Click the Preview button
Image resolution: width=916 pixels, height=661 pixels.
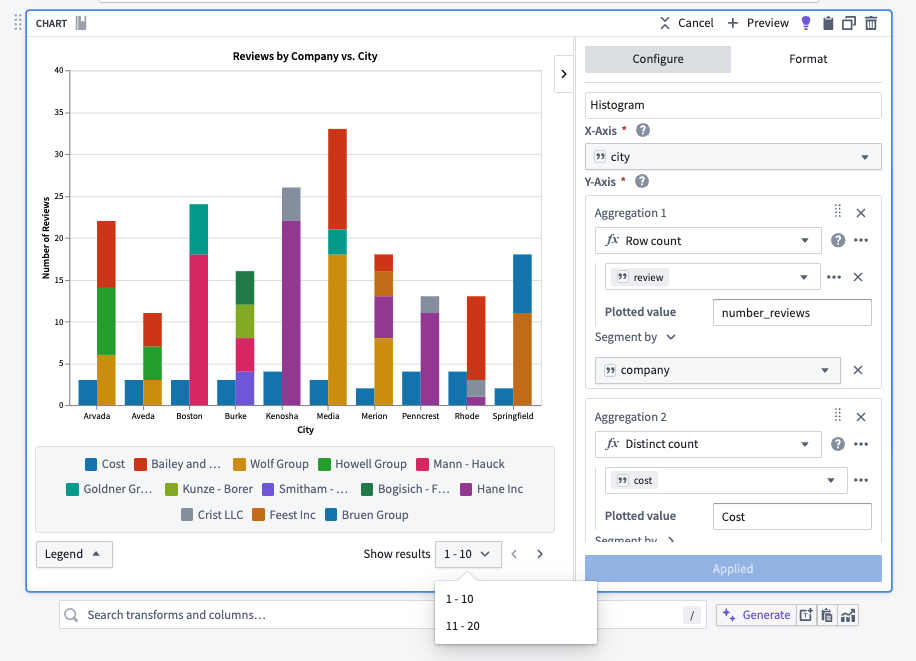coord(758,22)
